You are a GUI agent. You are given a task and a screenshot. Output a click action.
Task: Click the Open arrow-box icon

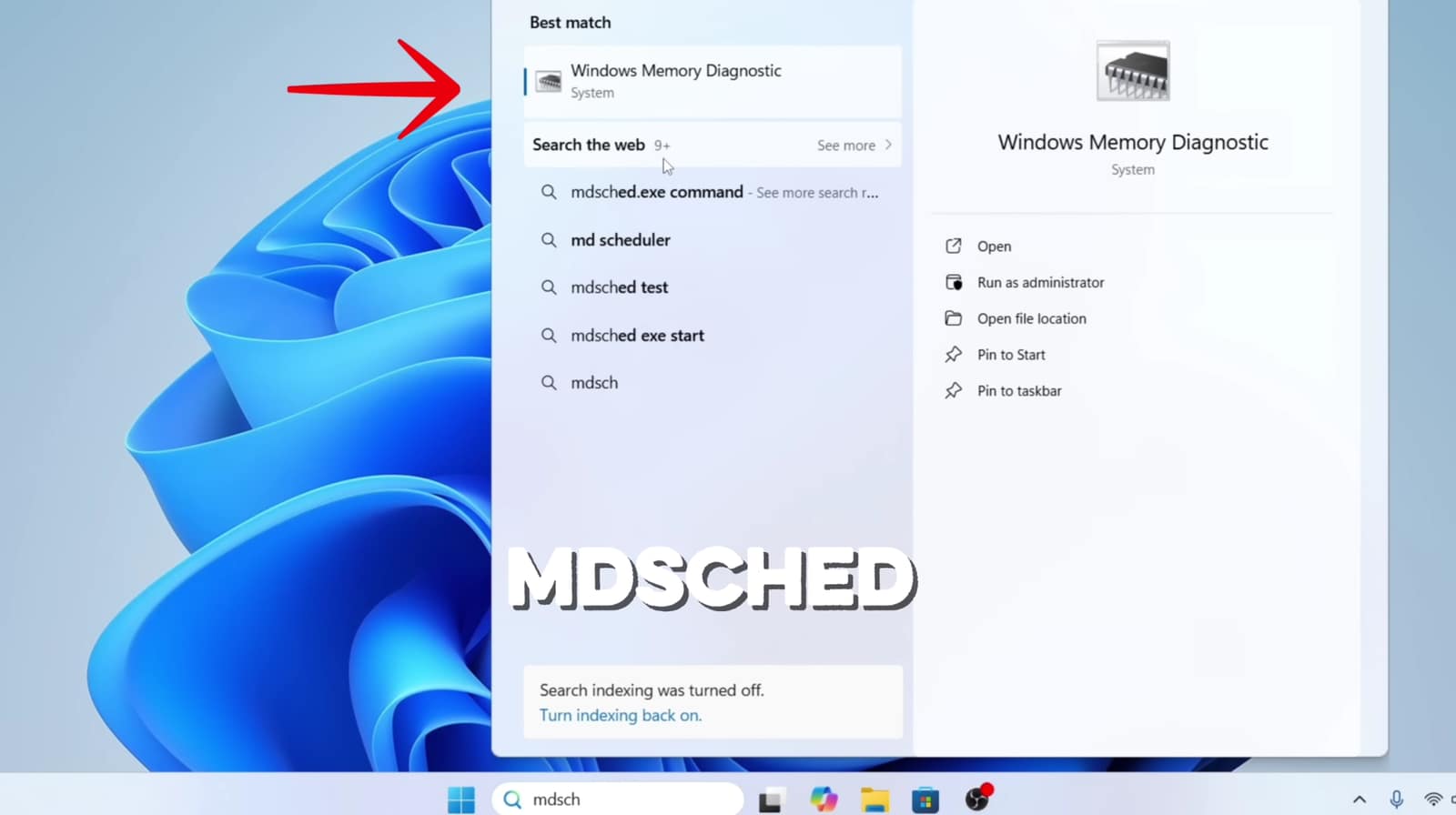tap(953, 247)
